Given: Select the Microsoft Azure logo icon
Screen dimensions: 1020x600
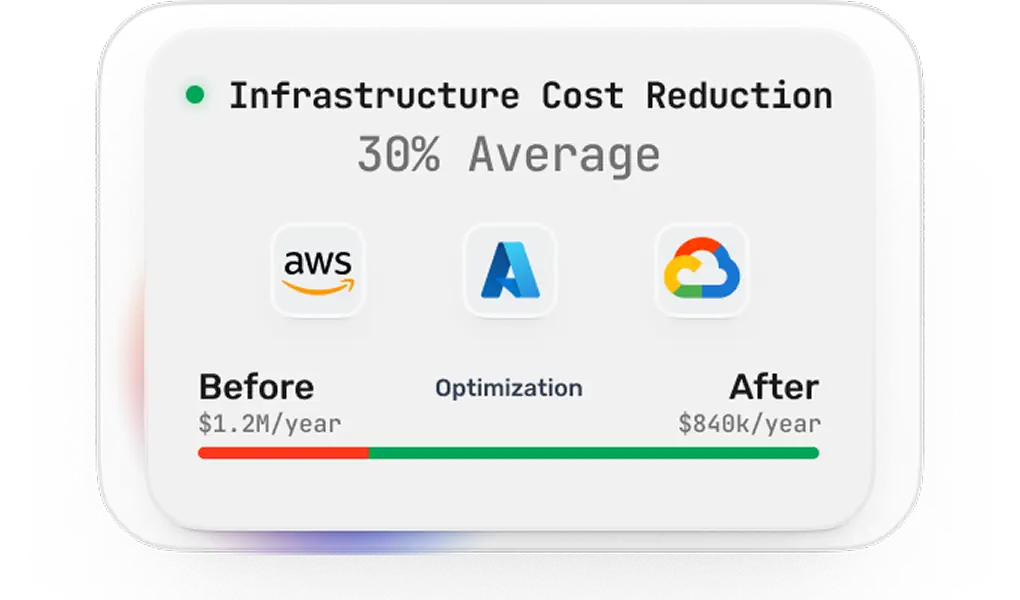Looking at the screenshot, I should 509,270.
